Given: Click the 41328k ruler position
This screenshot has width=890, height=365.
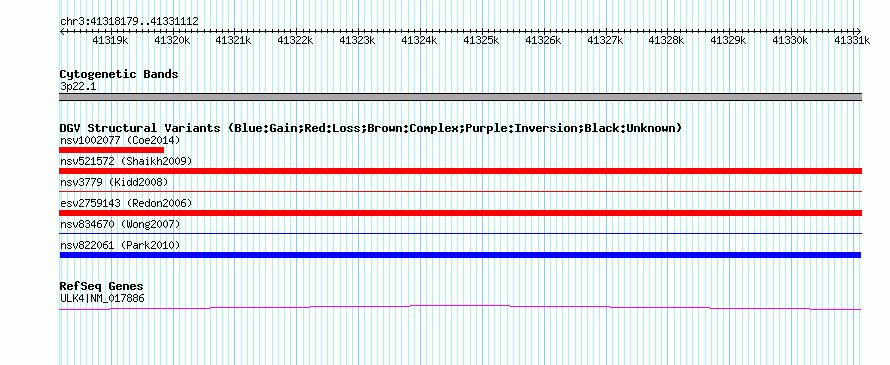Looking at the screenshot, I should pos(667,41).
